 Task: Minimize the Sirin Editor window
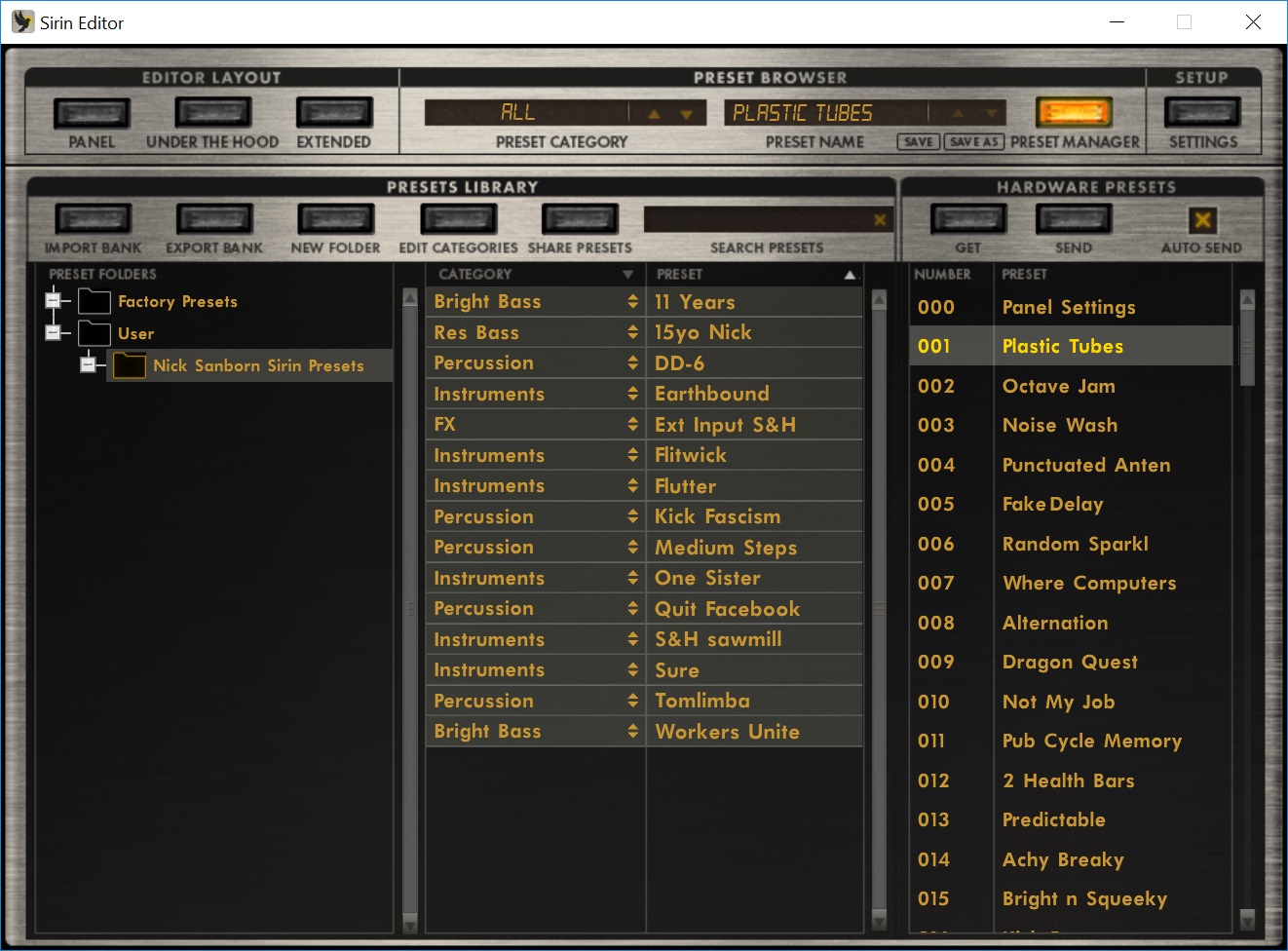tap(1118, 21)
